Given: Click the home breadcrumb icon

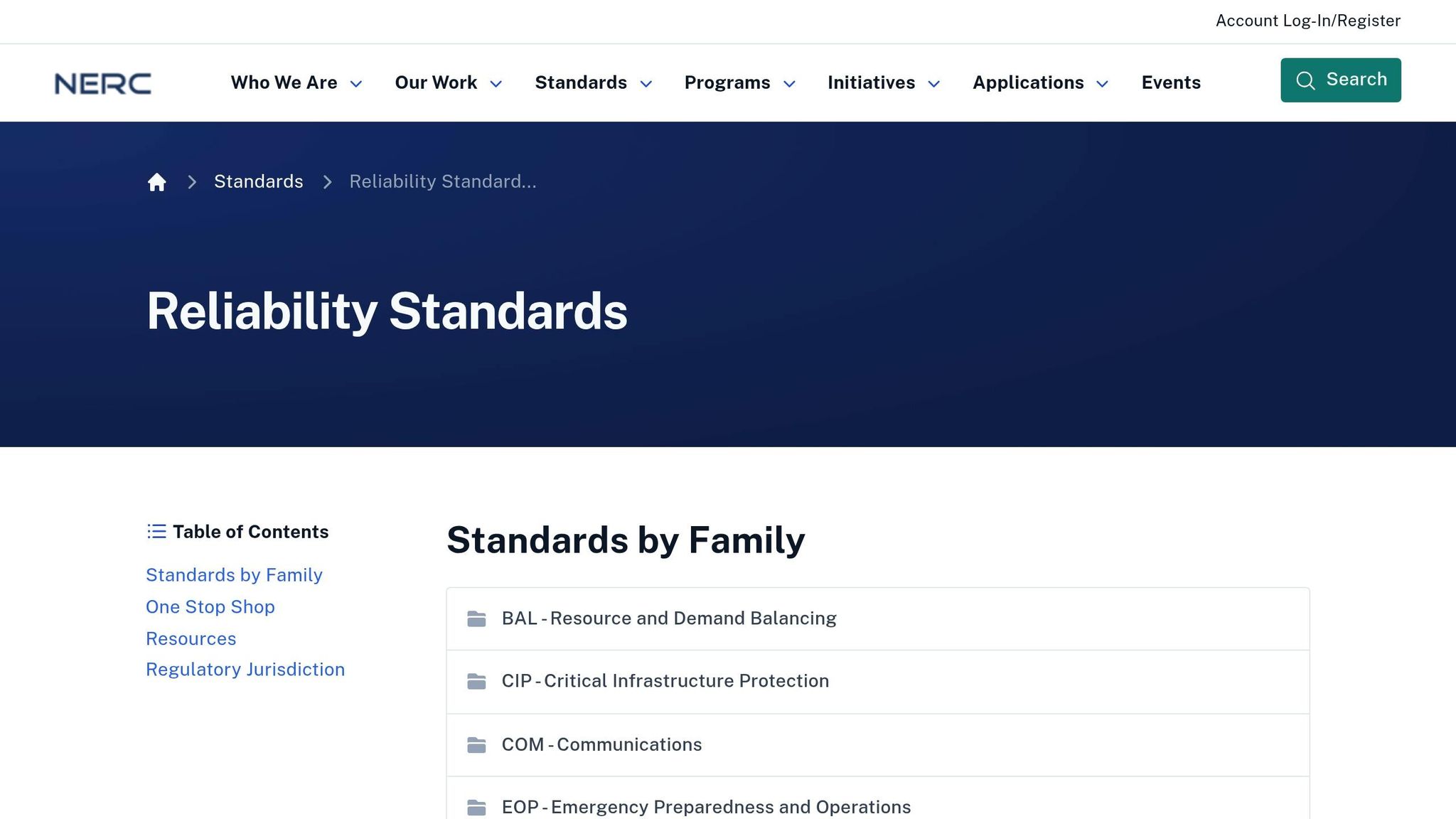Looking at the screenshot, I should 156,182.
